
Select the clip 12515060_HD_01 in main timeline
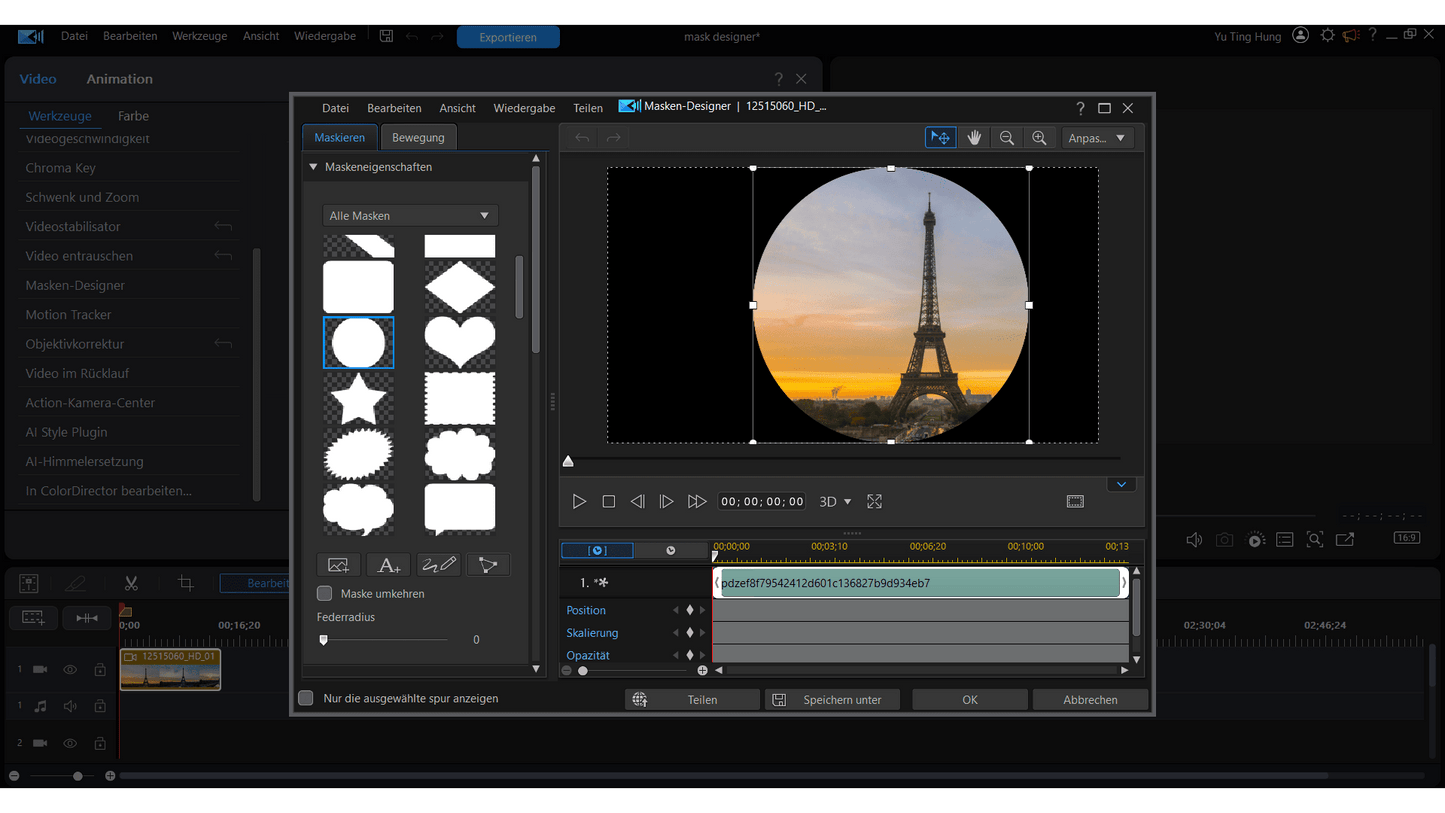click(170, 669)
